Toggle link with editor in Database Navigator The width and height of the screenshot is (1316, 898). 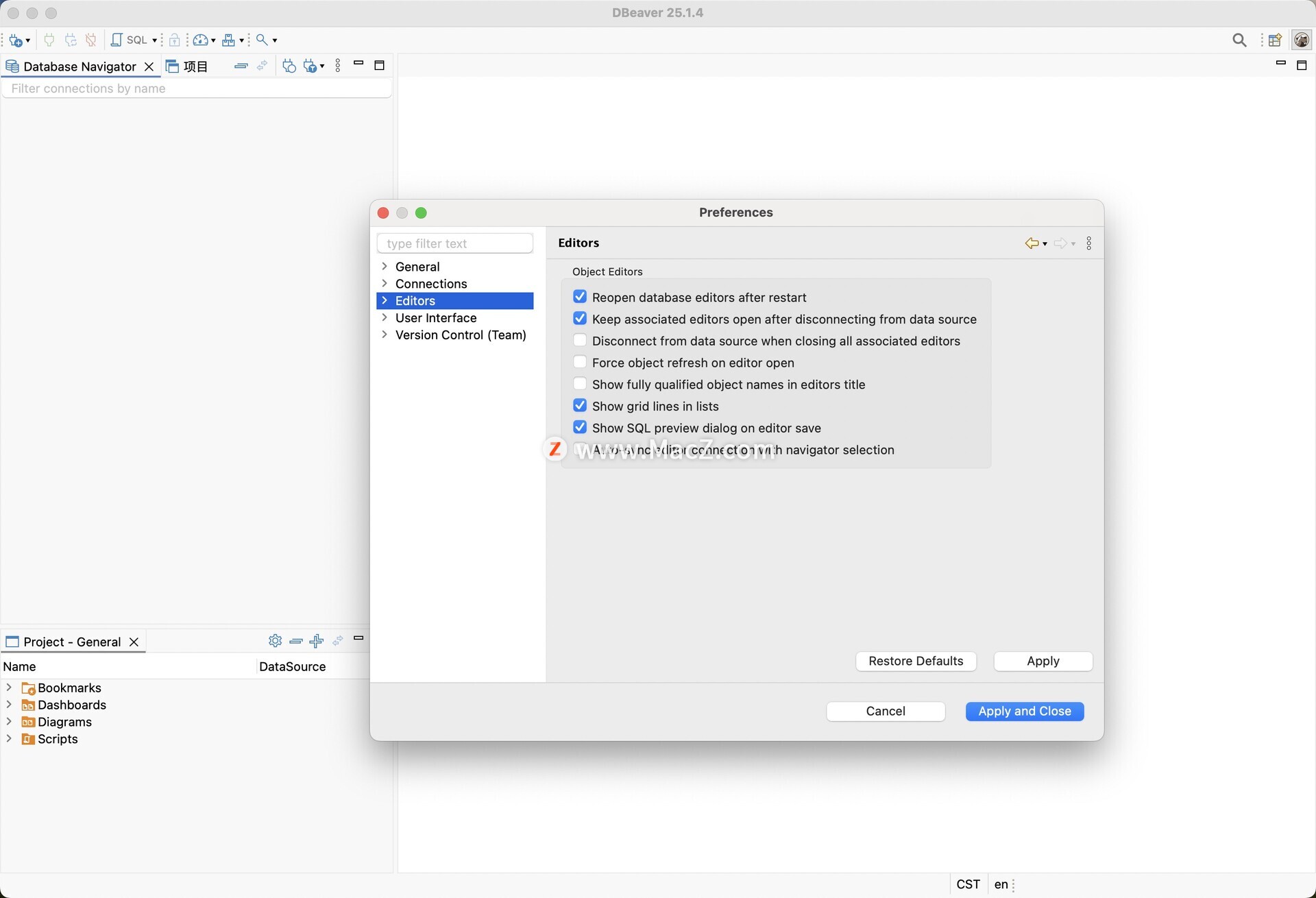[x=262, y=66]
